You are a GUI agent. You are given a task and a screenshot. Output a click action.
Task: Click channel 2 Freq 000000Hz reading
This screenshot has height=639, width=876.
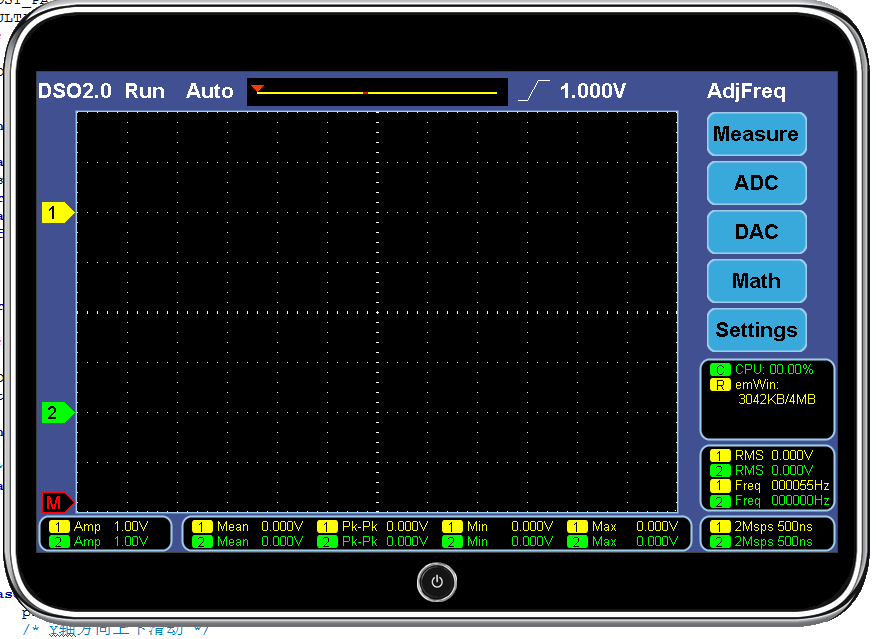point(782,501)
